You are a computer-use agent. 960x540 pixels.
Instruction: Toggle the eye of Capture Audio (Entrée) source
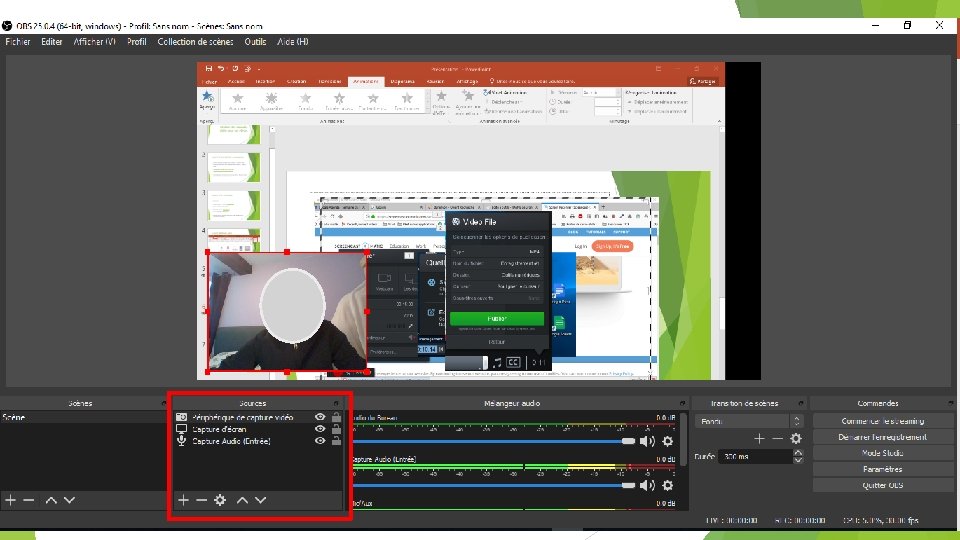point(320,440)
